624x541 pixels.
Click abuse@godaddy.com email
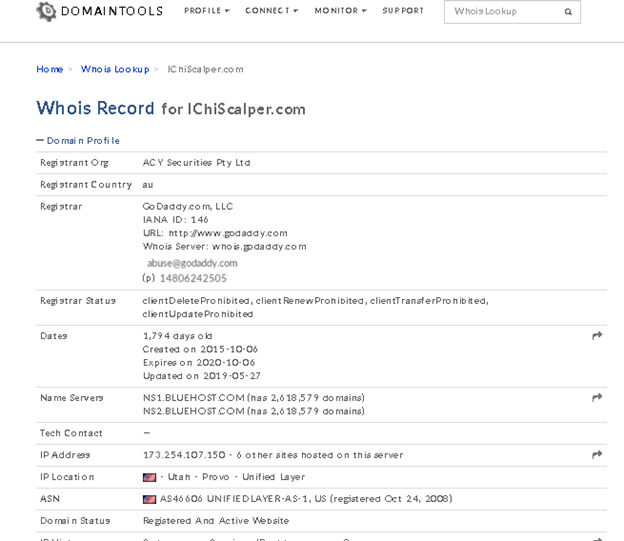pyautogui.click(x=192, y=263)
